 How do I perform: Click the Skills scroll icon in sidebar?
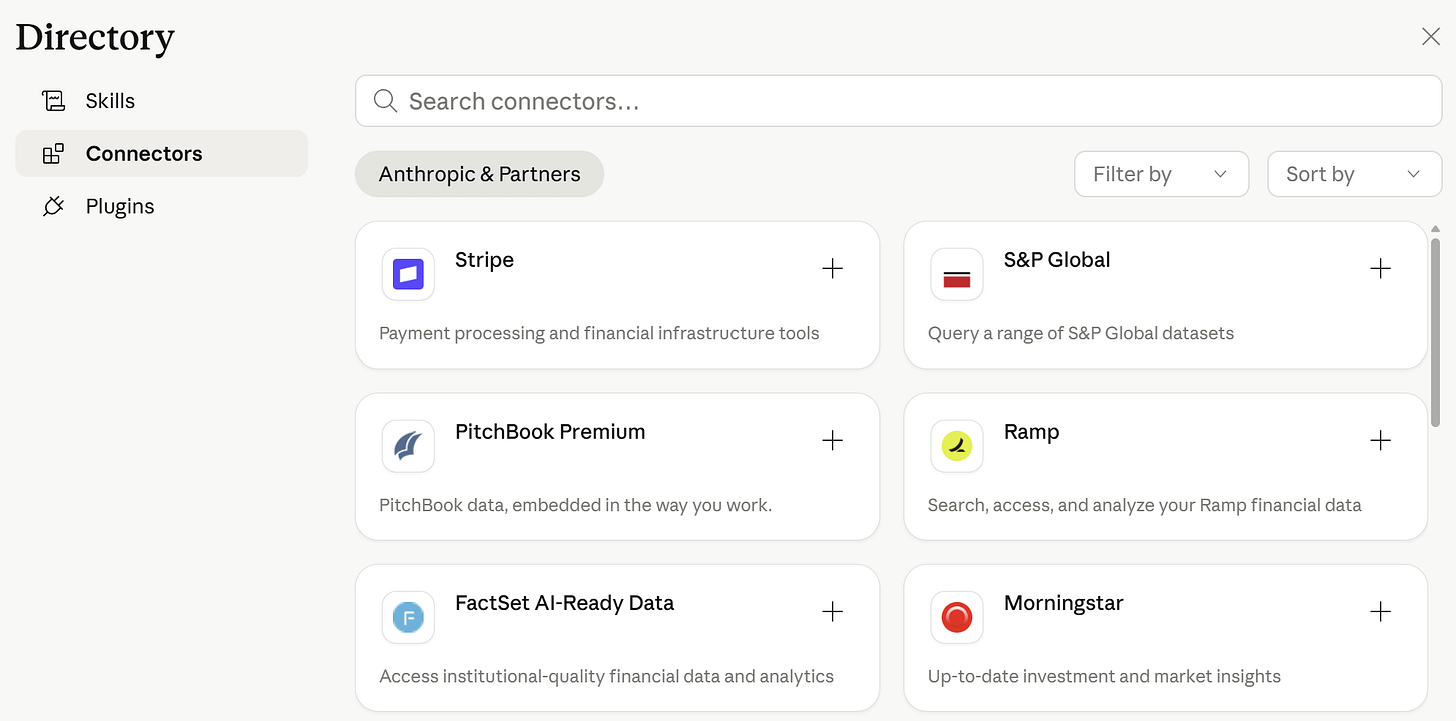tap(52, 101)
